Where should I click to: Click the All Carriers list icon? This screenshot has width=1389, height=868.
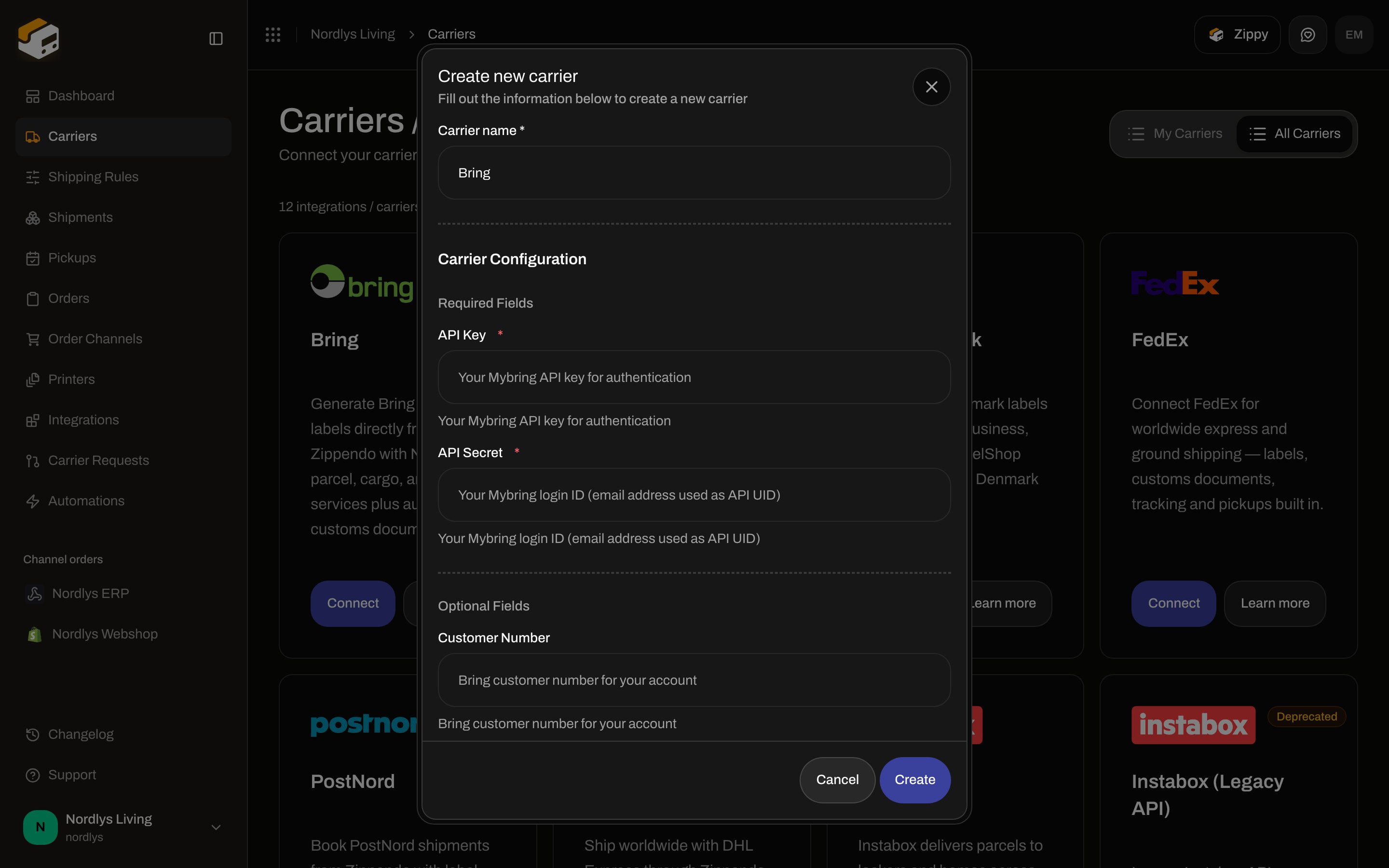[1257, 134]
